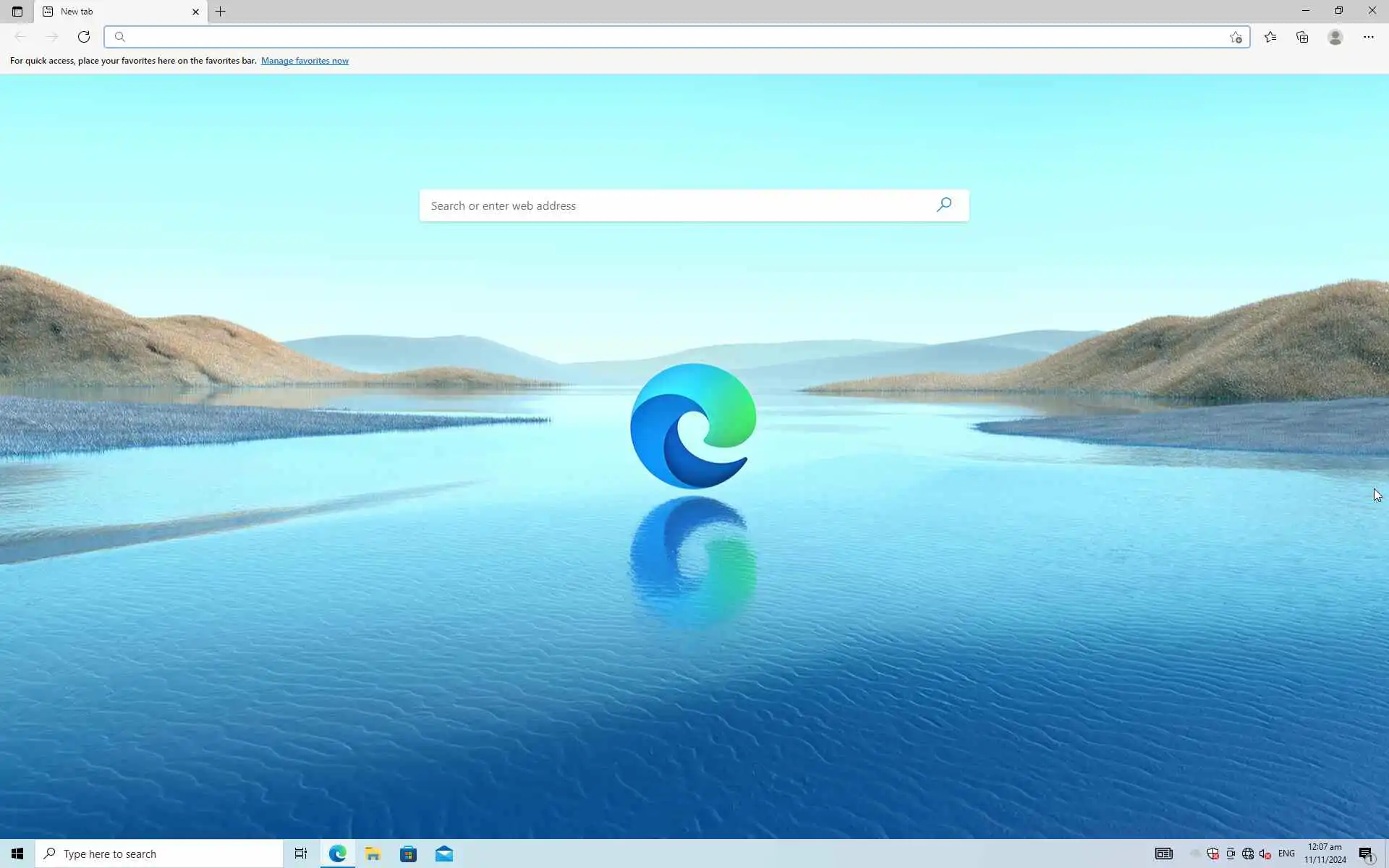Screen dimensions: 1389x868
Task: Open the Favorites list icon
Action: click(x=1270, y=37)
